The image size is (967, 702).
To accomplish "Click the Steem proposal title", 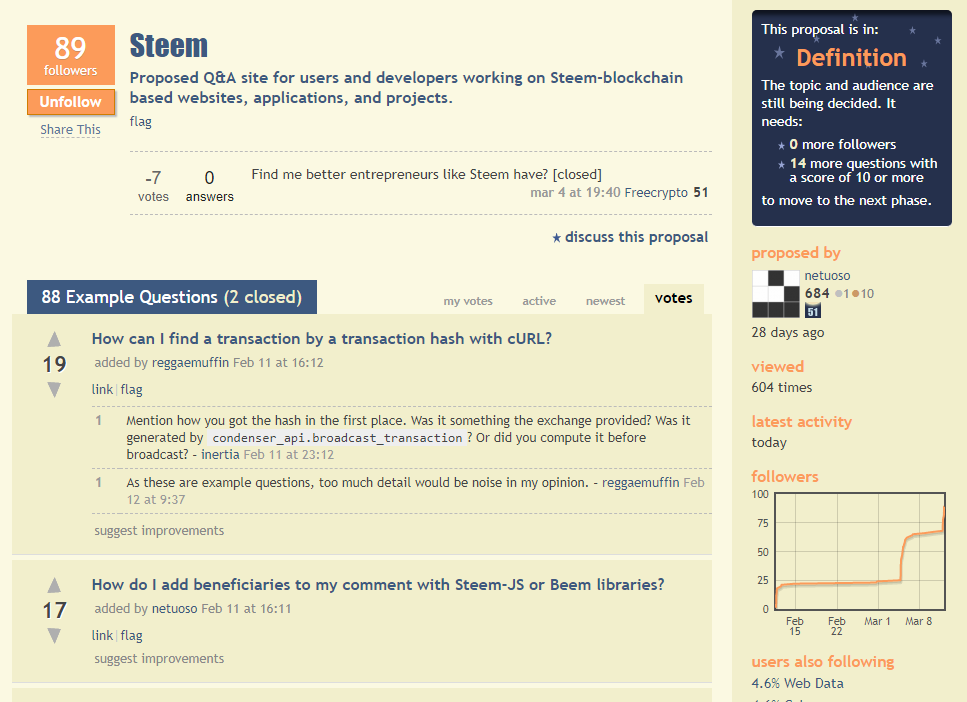I will (168, 46).
